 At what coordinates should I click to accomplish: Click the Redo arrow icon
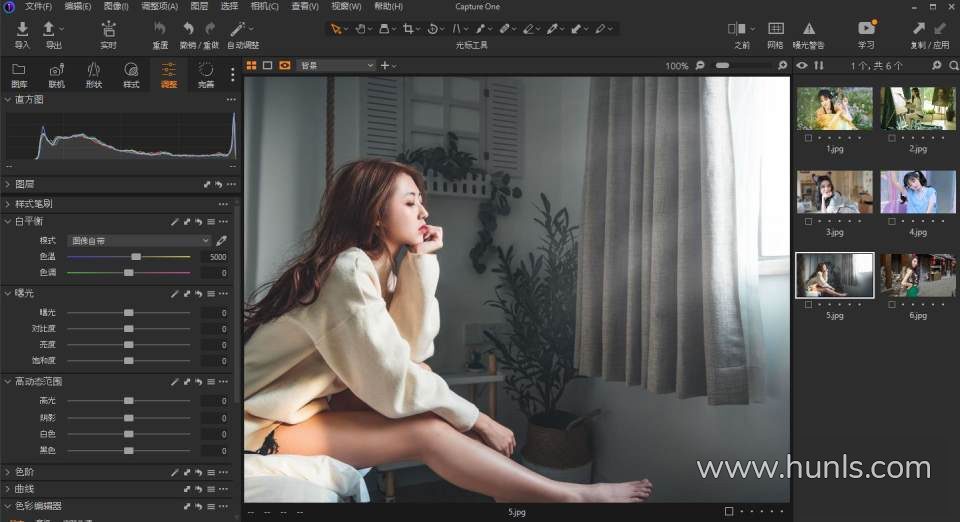click(210, 28)
